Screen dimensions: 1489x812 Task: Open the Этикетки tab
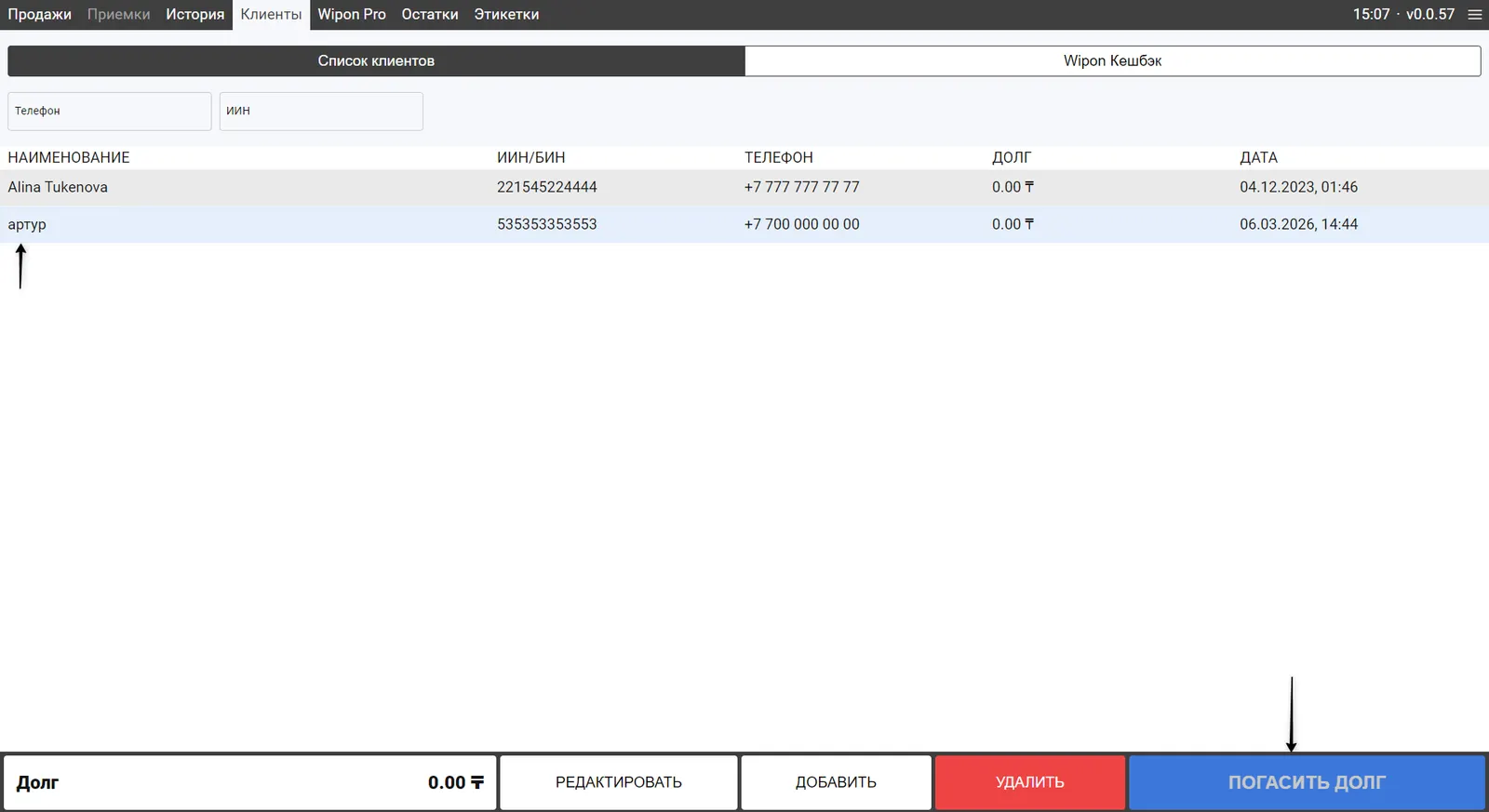point(506,15)
